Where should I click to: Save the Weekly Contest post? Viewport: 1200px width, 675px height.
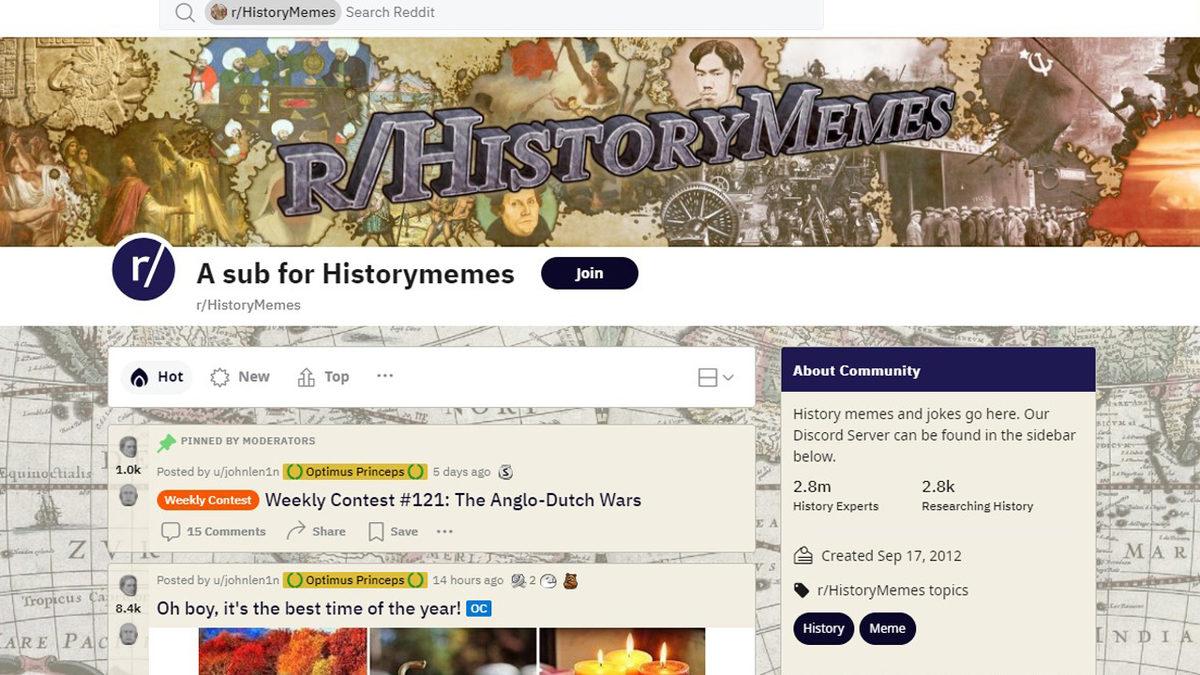point(393,531)
